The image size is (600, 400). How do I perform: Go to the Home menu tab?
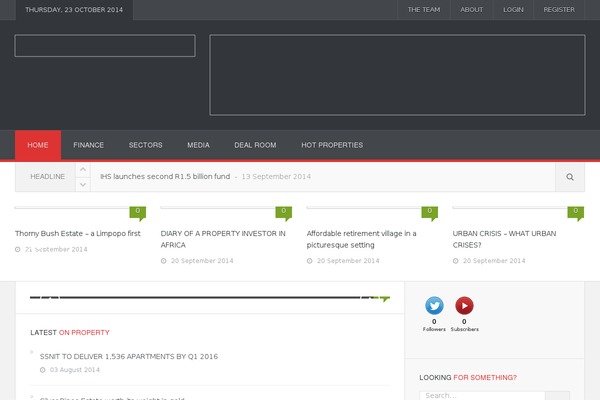pyautogui.click(x=38, y=145)
